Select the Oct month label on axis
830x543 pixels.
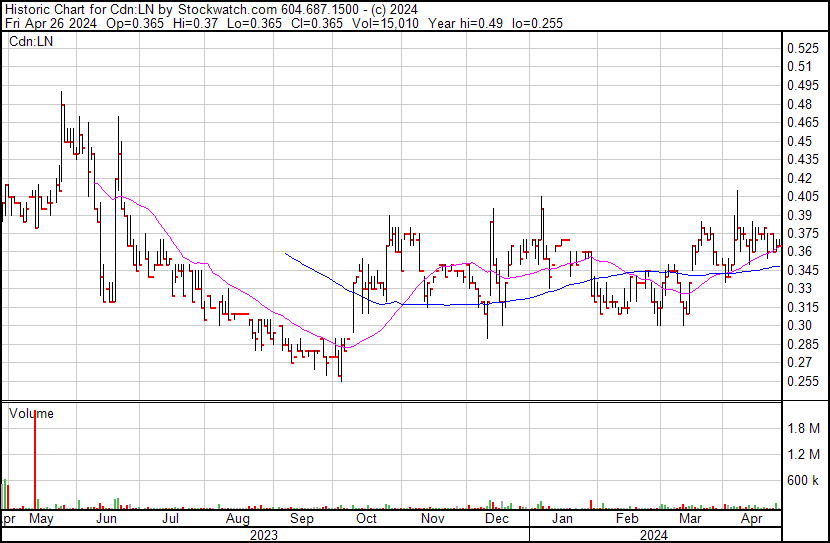pyautogui.click(x=366, y=520)
